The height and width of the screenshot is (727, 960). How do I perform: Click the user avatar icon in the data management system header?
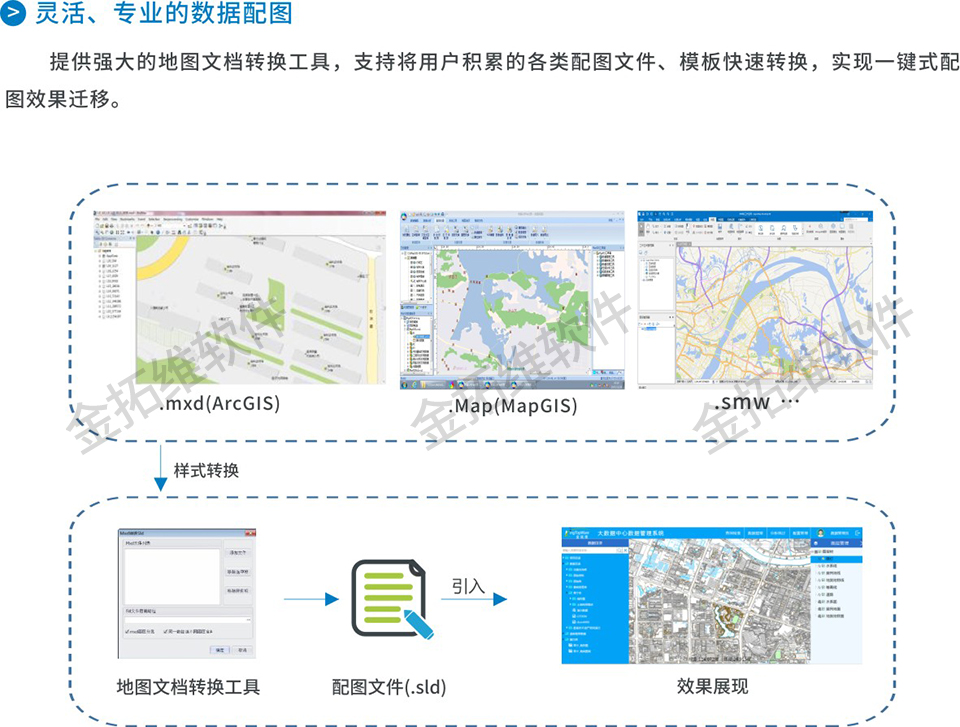(x=820, y=534)
